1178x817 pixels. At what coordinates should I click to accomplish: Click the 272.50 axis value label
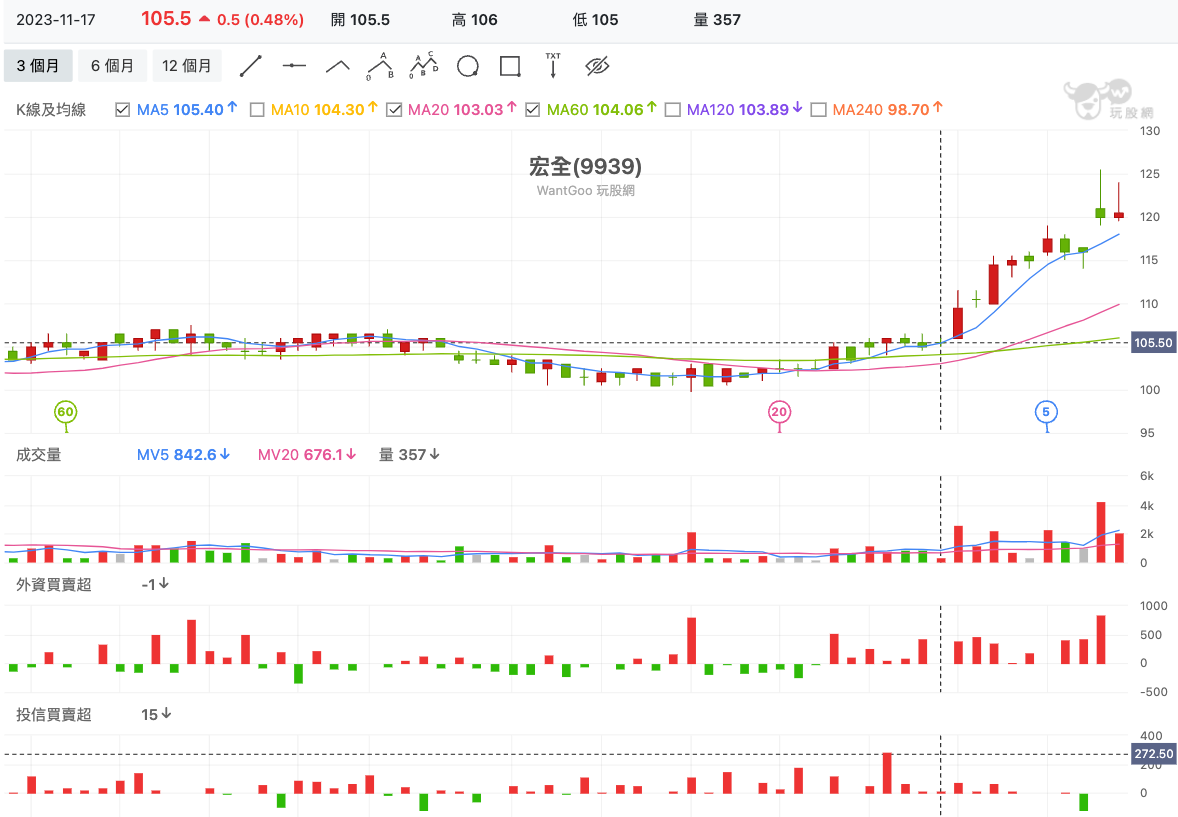pos(1153,754)
